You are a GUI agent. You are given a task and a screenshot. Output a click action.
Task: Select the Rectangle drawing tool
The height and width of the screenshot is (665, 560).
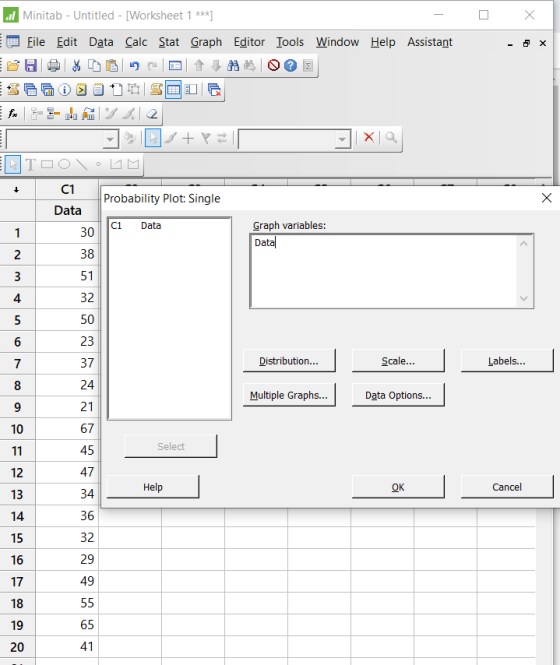[x=47, y=164]
